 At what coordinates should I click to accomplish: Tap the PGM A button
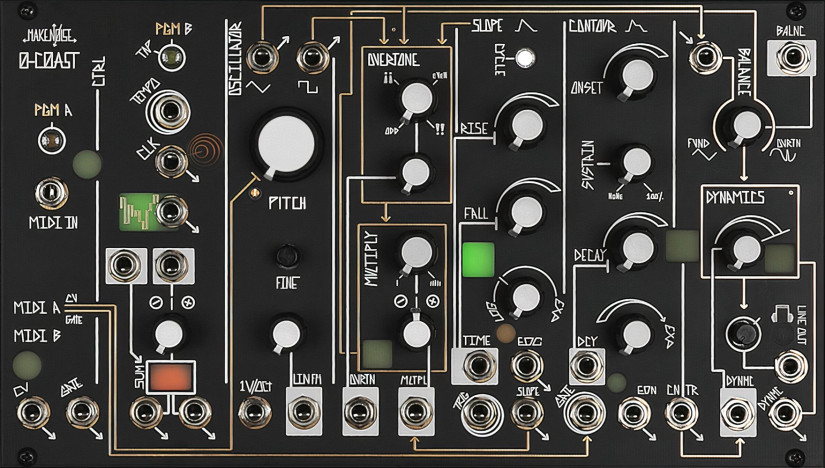[x=52, y=141]
